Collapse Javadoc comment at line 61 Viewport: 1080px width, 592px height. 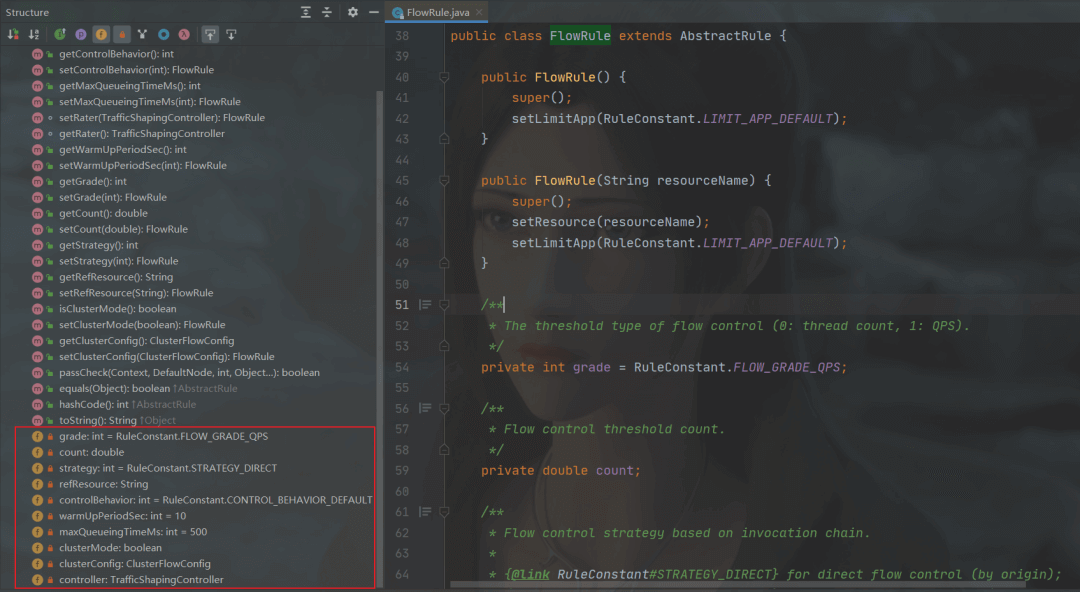(x=444, y=512)
